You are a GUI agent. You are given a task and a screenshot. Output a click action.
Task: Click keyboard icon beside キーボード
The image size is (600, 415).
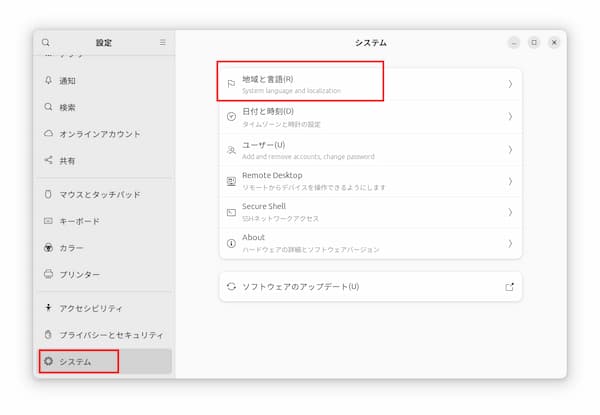click(48, 221)
